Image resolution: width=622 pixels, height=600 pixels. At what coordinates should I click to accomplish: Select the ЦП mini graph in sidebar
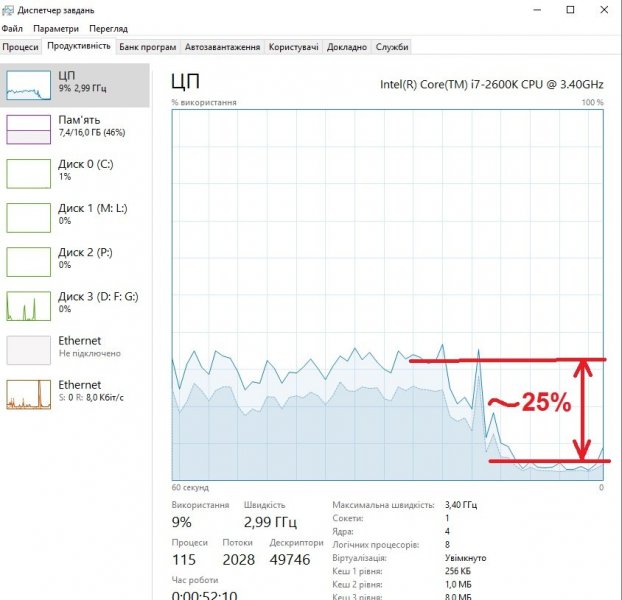click(28, 85)
